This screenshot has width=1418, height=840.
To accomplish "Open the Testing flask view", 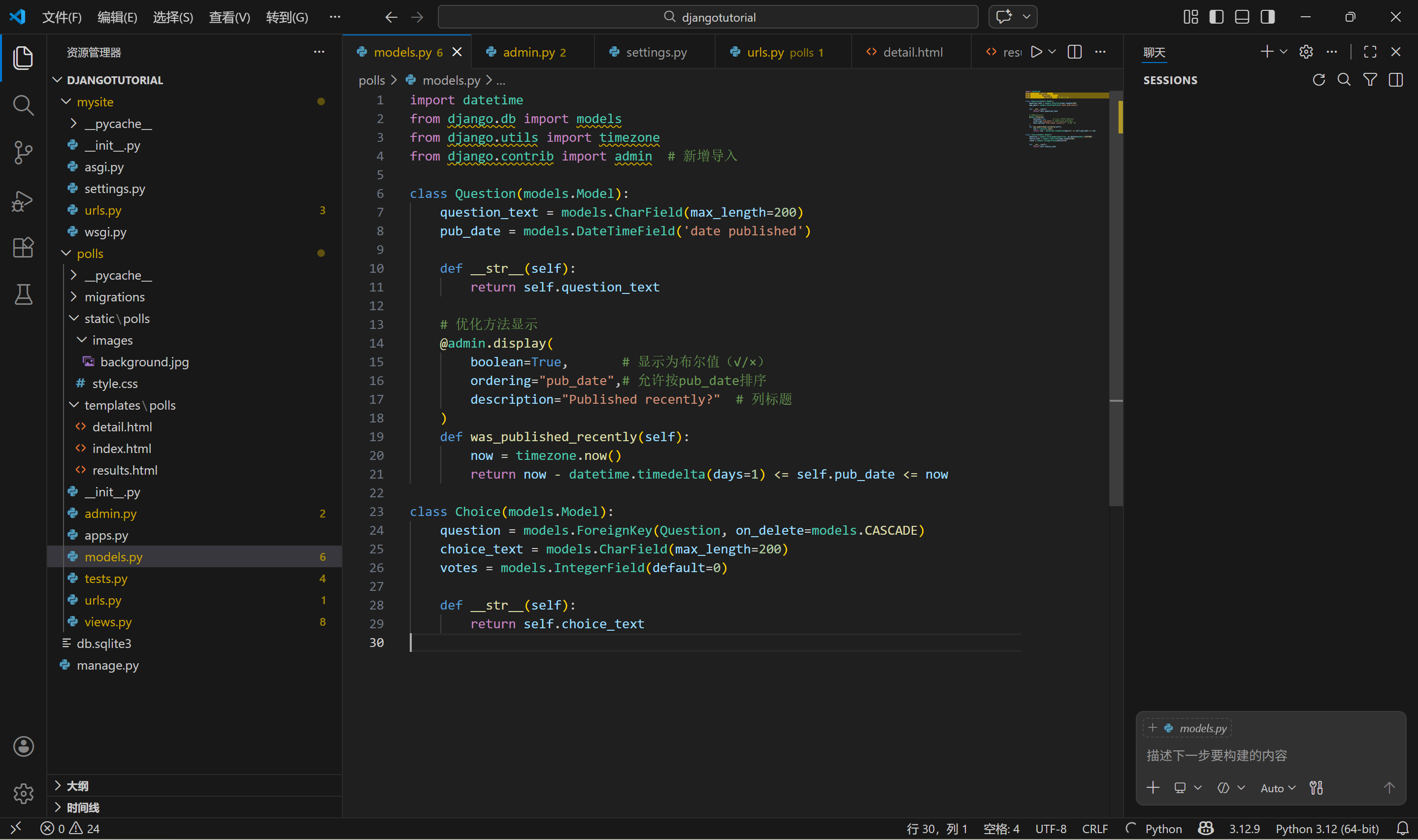I will [23, 294].
